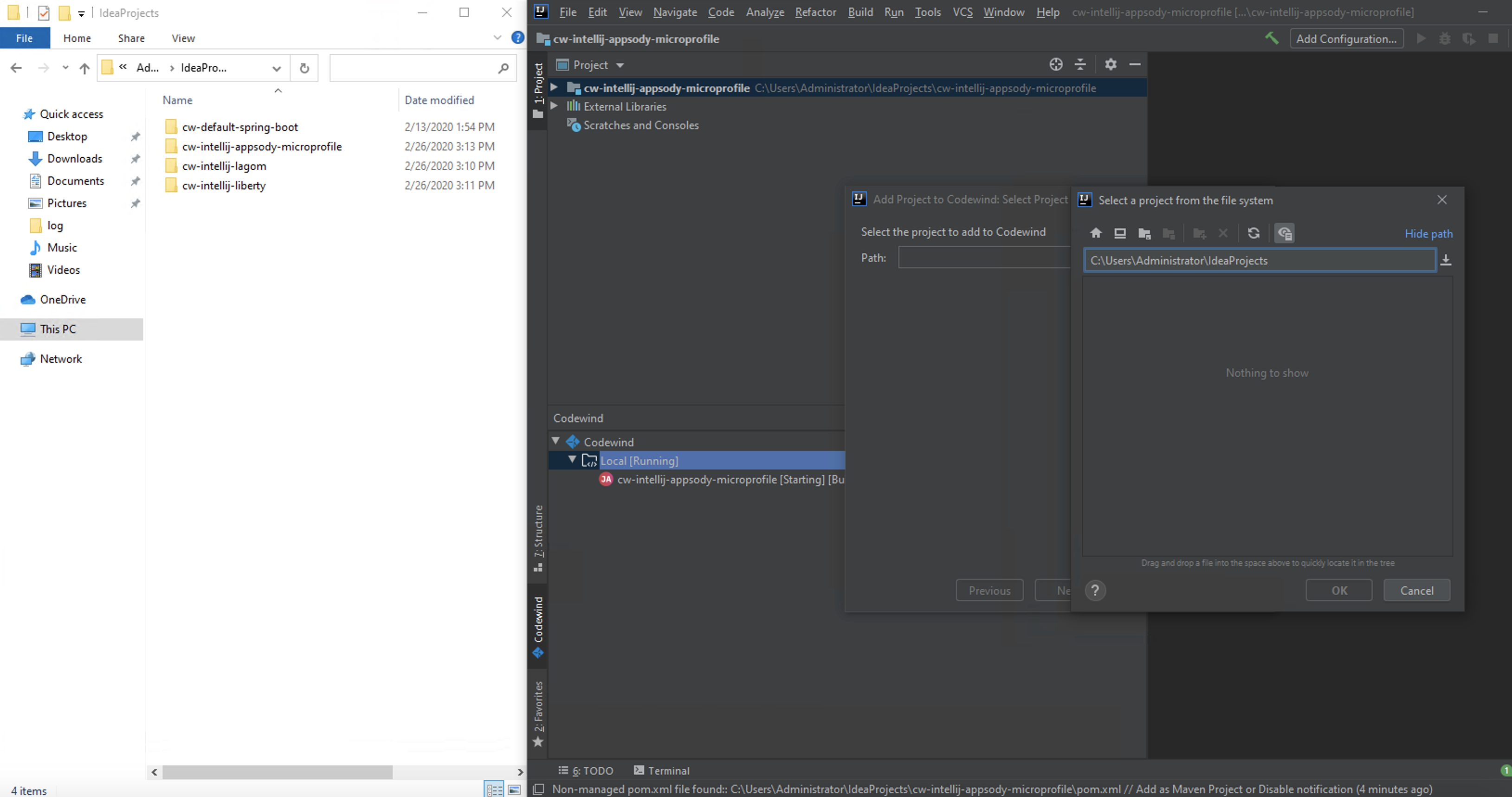Open Explorer recent locations dropdown
The width and height of the screenshot is (1512, 797).
pos(65,67)
